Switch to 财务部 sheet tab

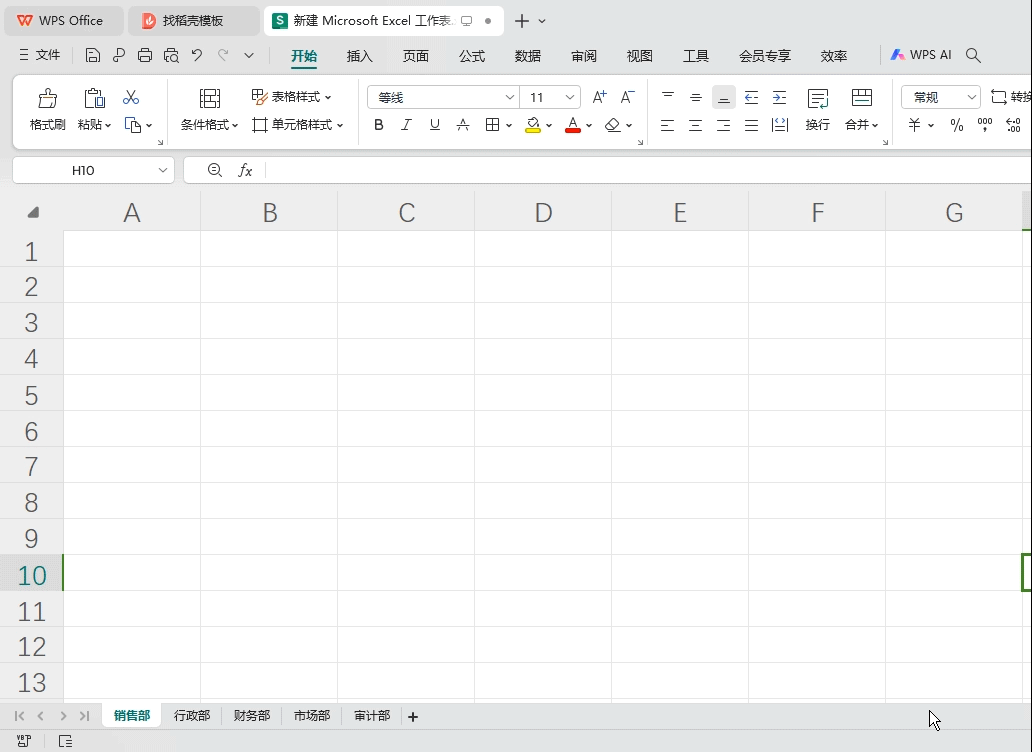pos(252,716)
